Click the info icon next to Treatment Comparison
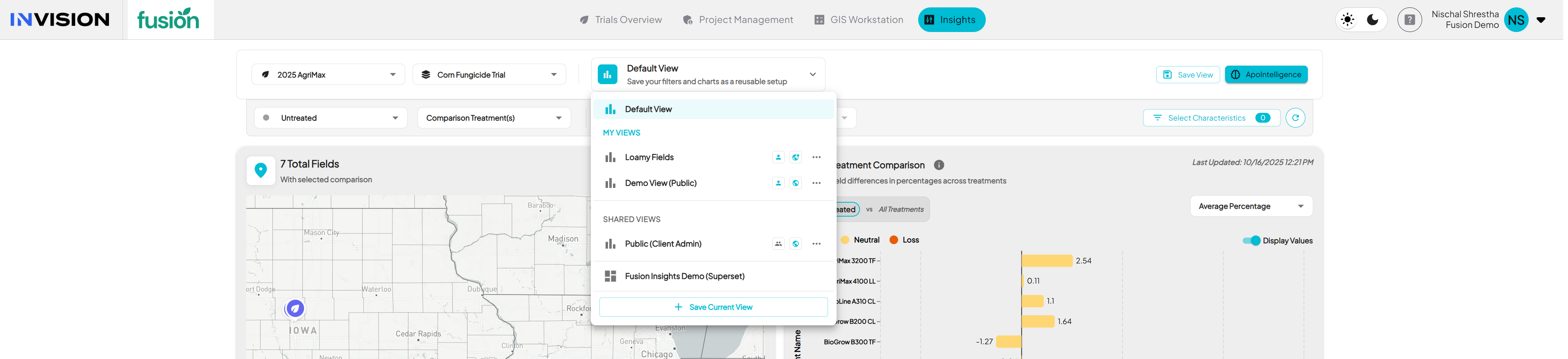Screen dimensions: 1568x359 (x=939, y=165)
